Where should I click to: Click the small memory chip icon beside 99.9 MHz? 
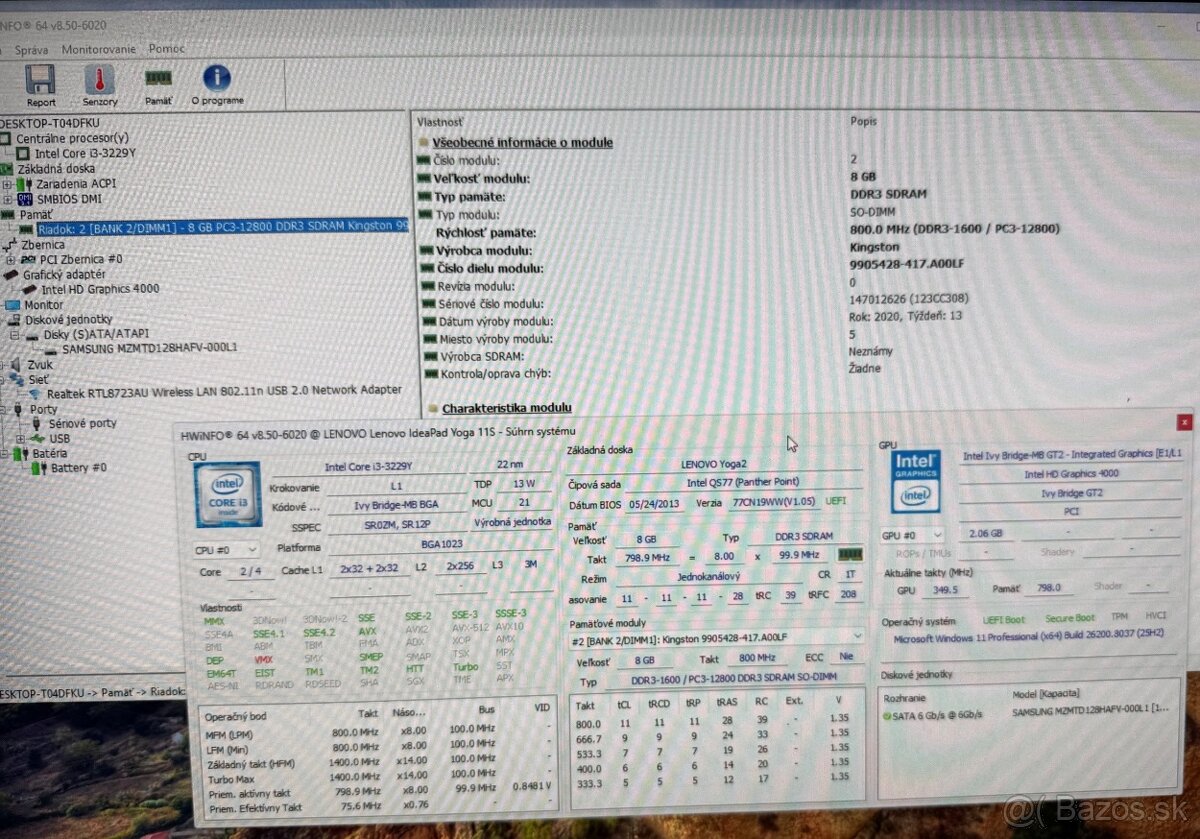pos(850,554)
